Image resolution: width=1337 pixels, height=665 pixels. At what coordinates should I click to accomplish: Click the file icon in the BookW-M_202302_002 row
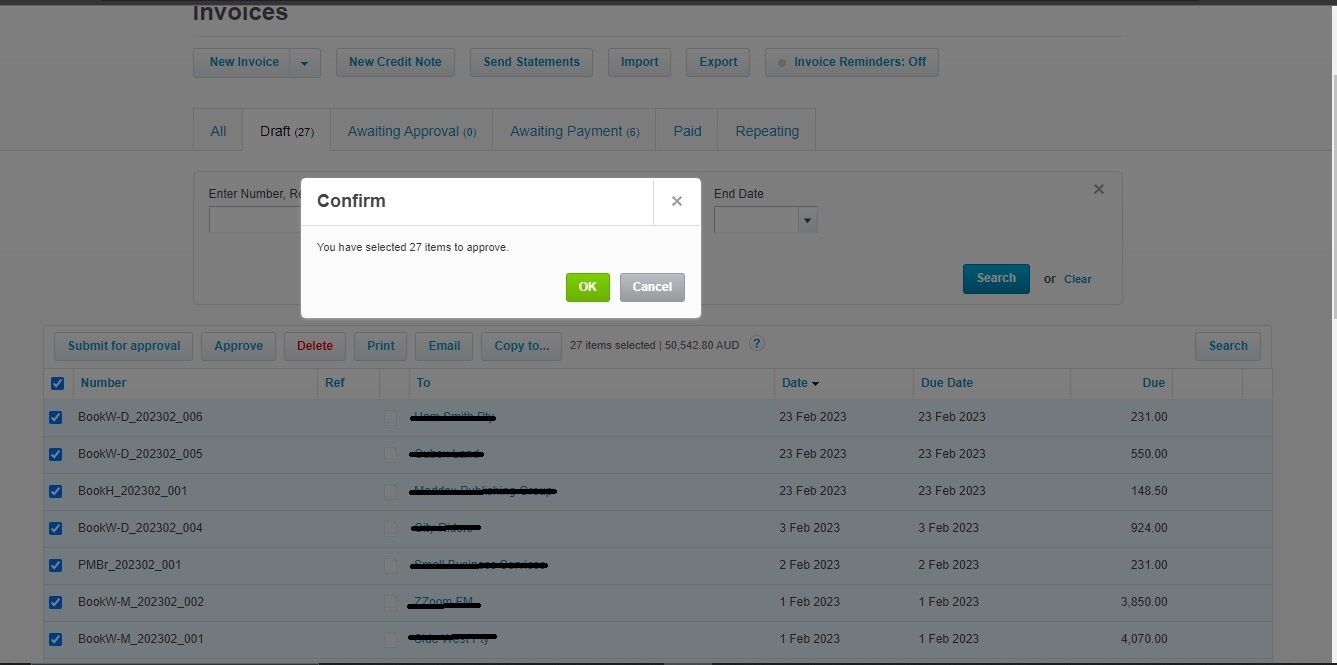(391, 603)
